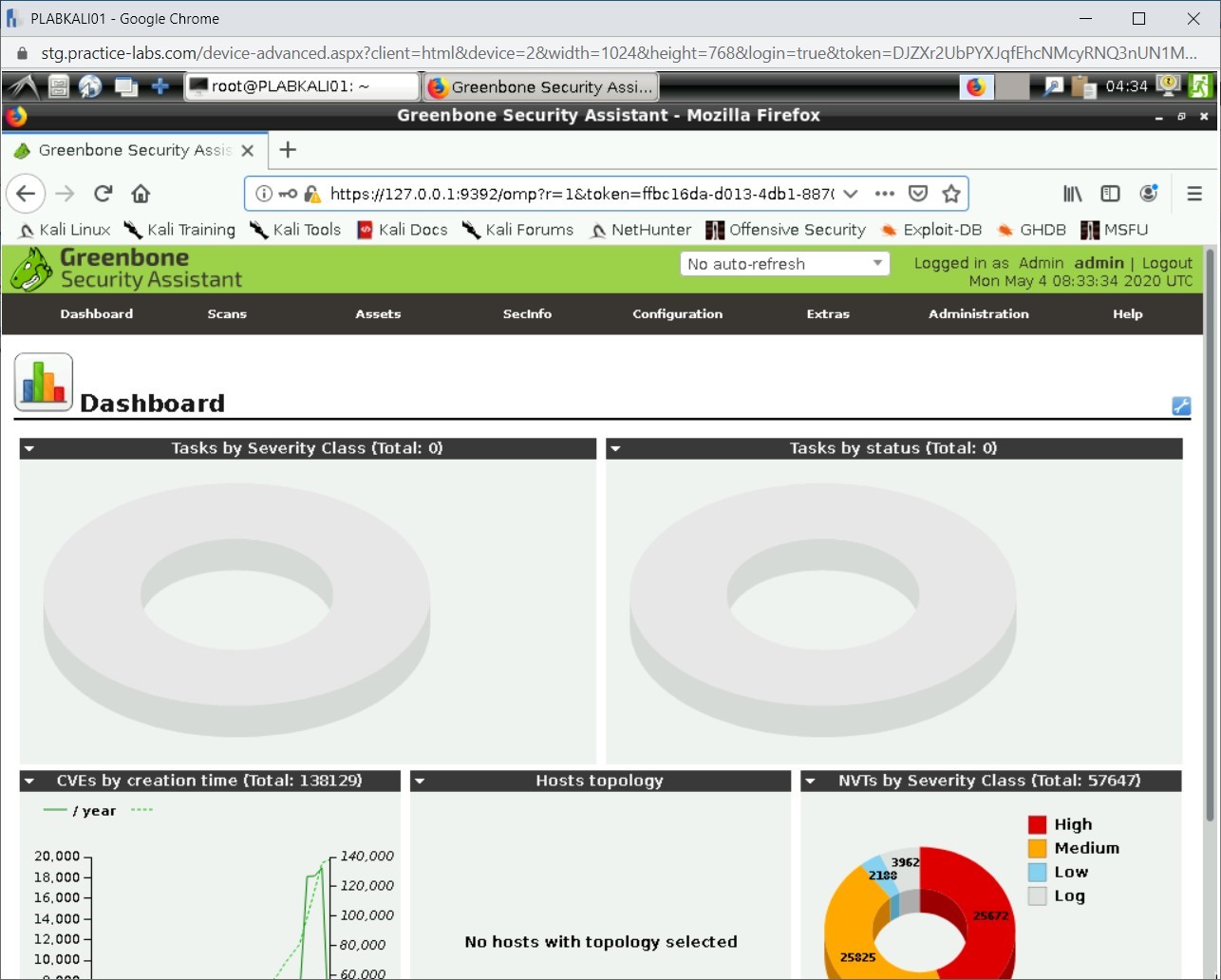Open Firefox library icon
Image resolution: width=1221 pixels, height=980 pixels.
(x=1072, y=194)
